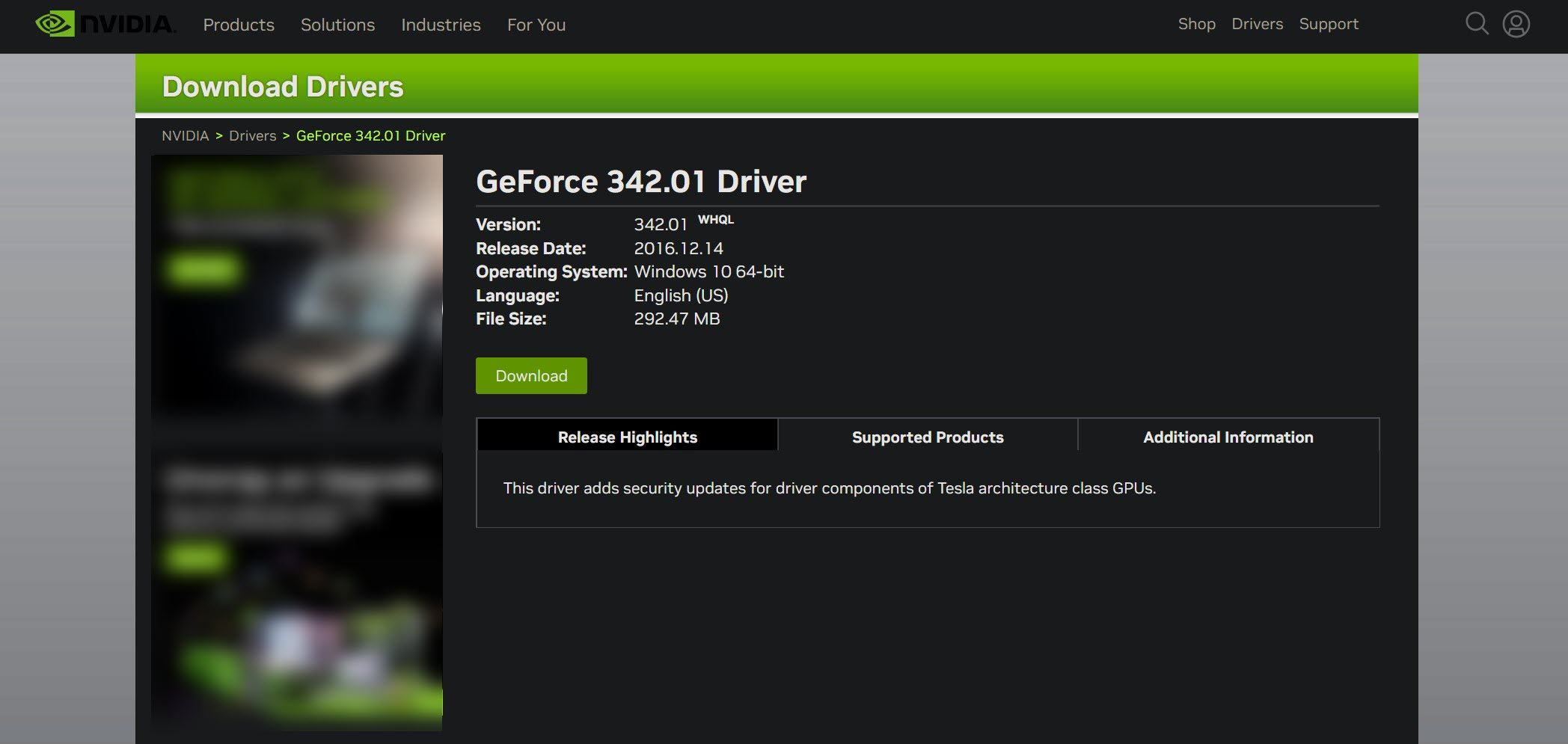Click the NVIDIA breadcrumb link
The height and width of the screenshot is (744, 1568).
186,136
